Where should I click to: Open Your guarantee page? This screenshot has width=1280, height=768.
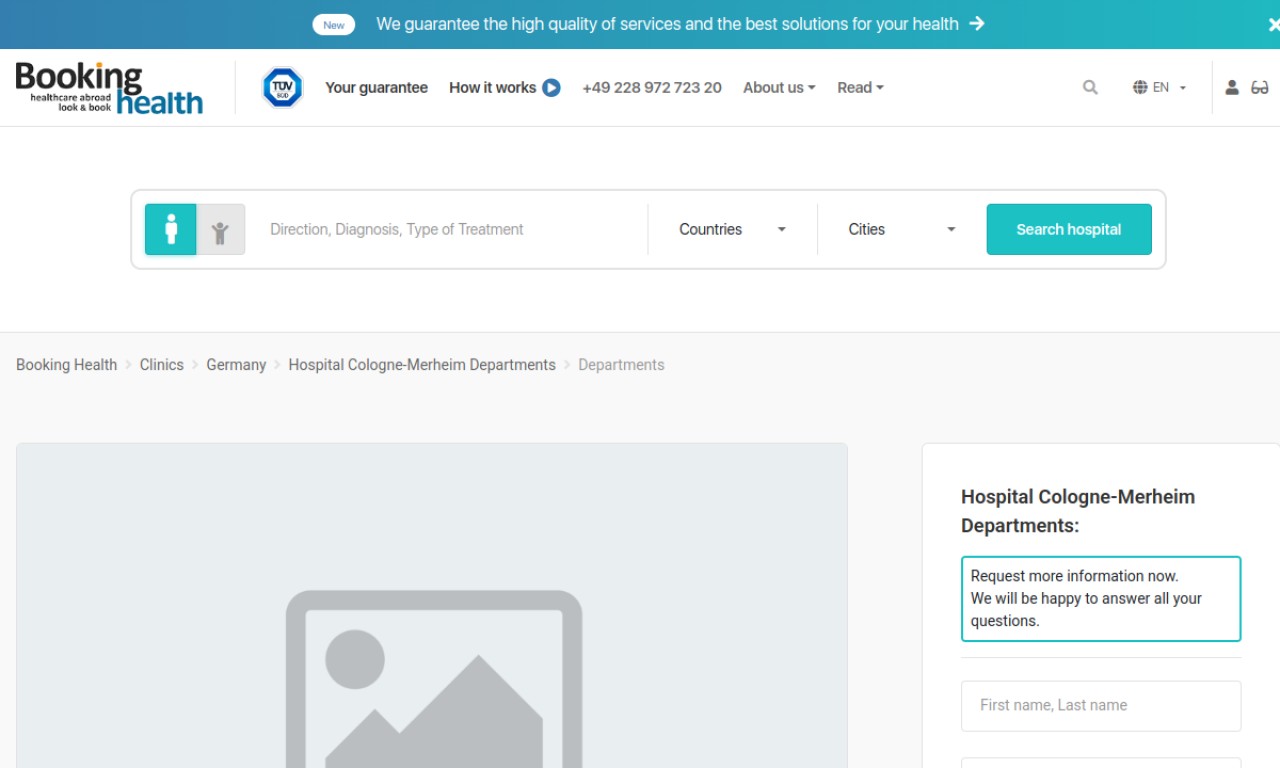click(x=376, y=88)
